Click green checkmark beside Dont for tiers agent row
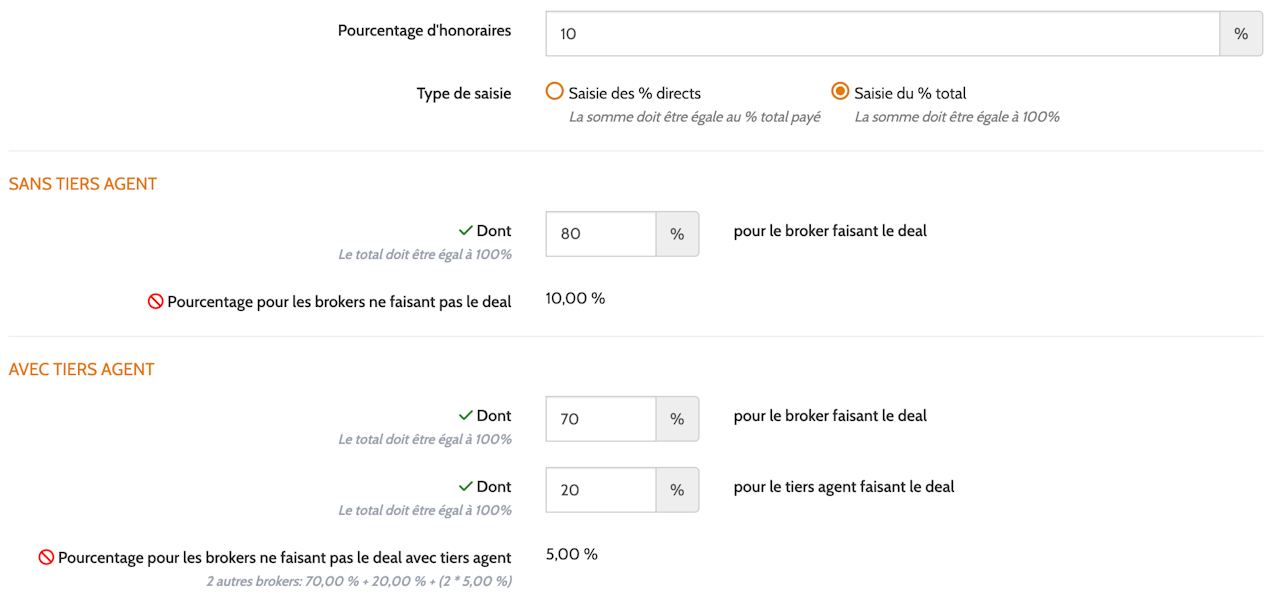 click(465, 487)
